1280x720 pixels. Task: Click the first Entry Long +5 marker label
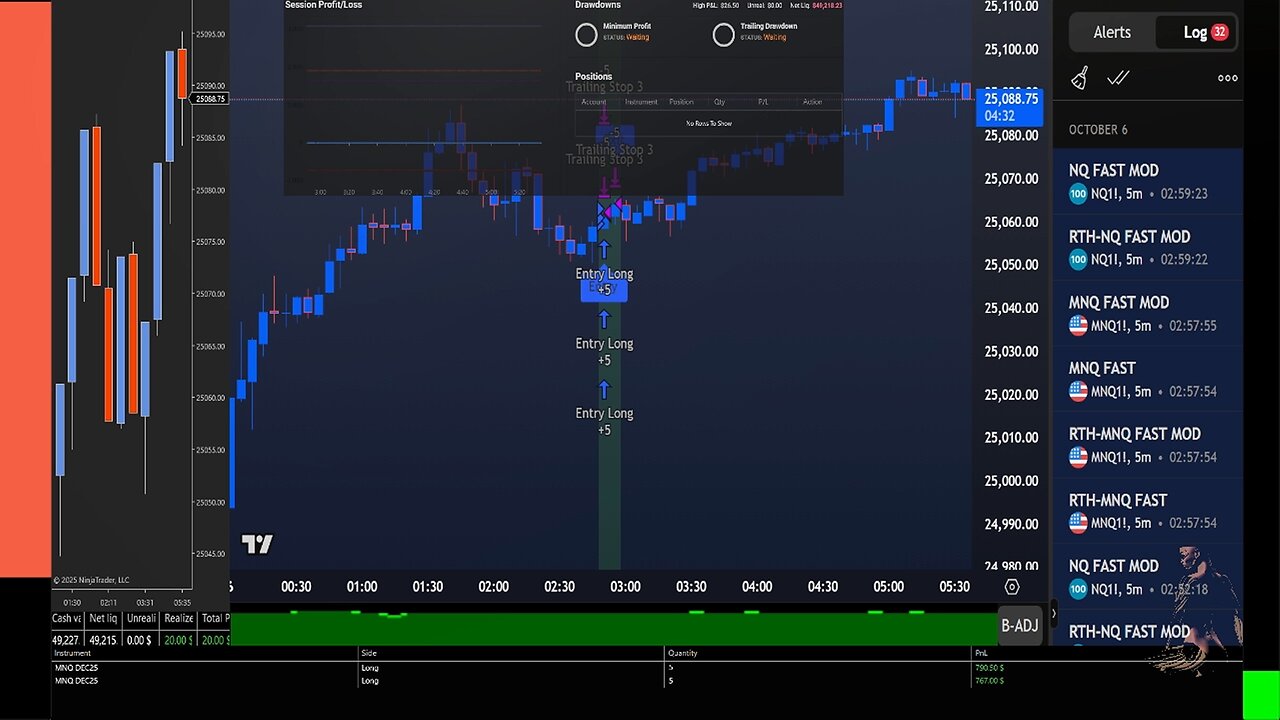(604, 281)
